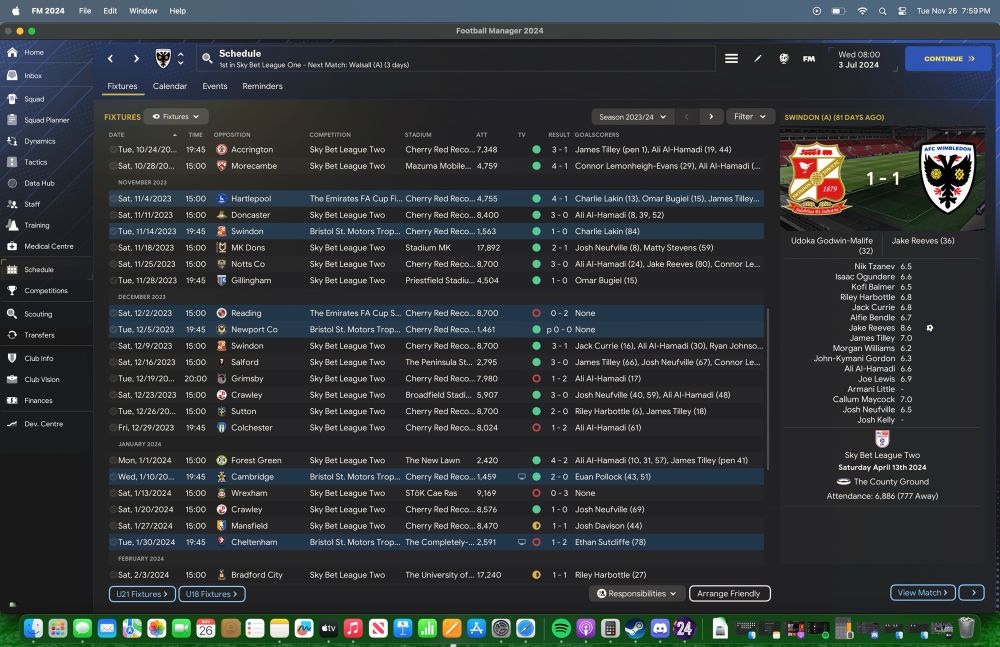This screenshot has height=647, width=1000.
Task: Open the Season 2023/24 dropdown
Action: 632,117
